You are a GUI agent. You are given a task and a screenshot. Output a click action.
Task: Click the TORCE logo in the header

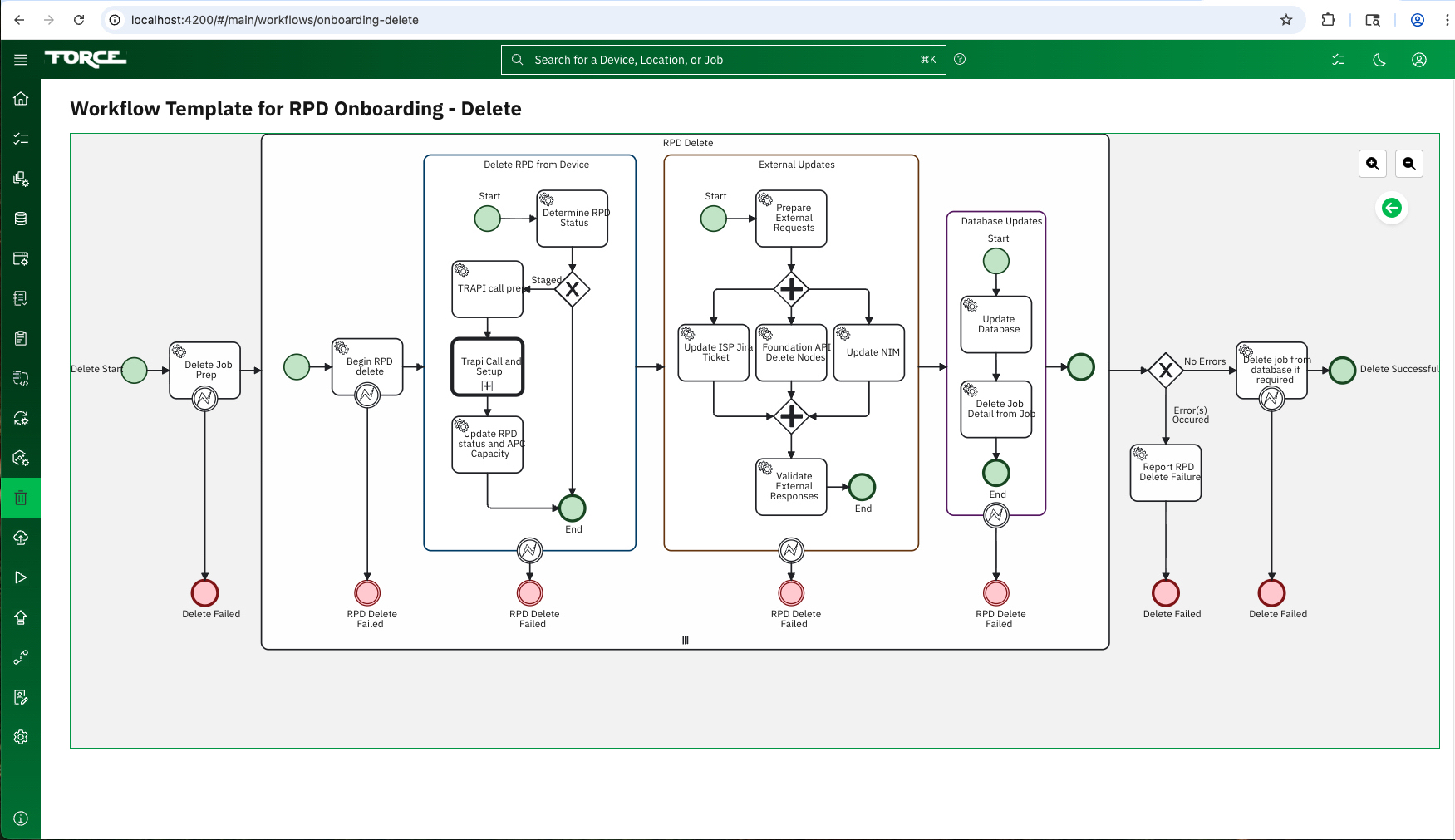[85, 59]
